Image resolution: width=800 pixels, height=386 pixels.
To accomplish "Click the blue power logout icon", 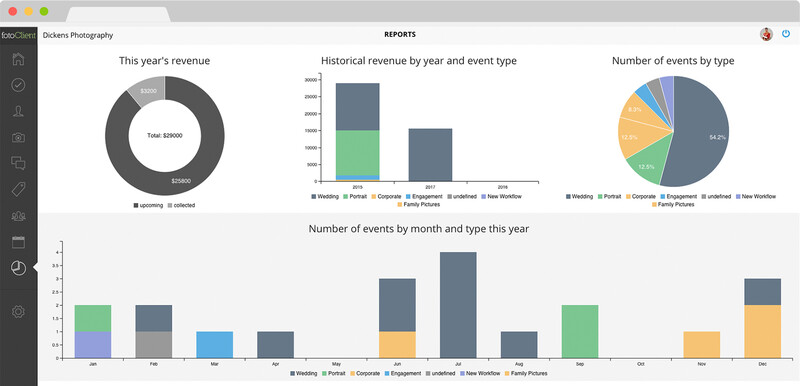I will [x=786, y=34].
